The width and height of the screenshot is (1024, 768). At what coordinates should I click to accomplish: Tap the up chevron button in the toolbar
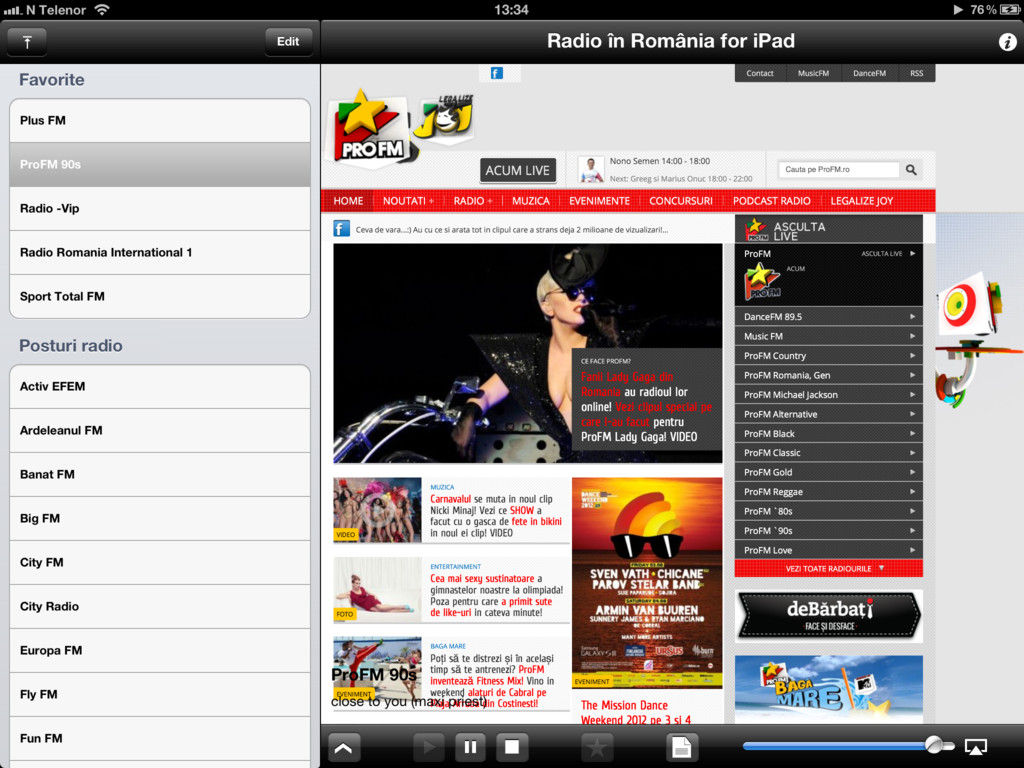(x=344, y=747)
